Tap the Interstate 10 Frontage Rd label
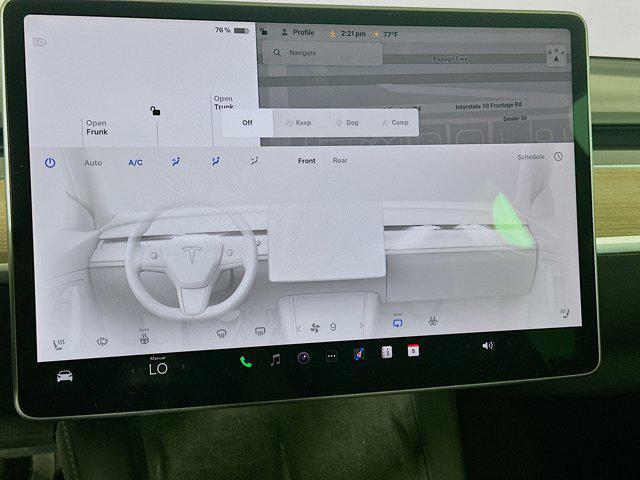The image size is (640, 480). click(x=488, y=106)
